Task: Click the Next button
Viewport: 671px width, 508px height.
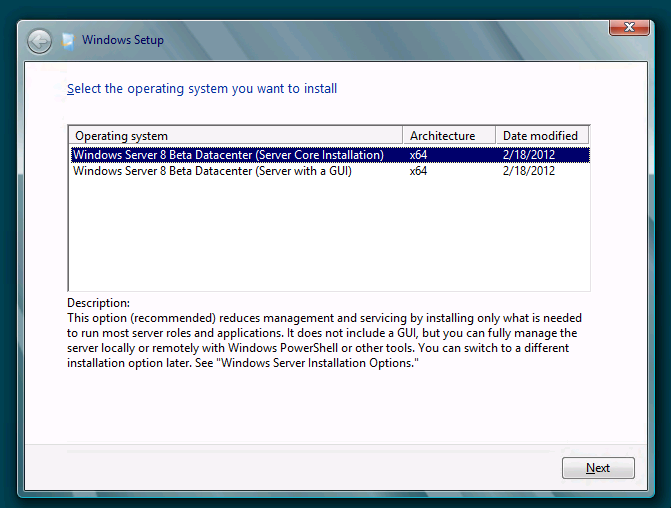Action: 598,468
